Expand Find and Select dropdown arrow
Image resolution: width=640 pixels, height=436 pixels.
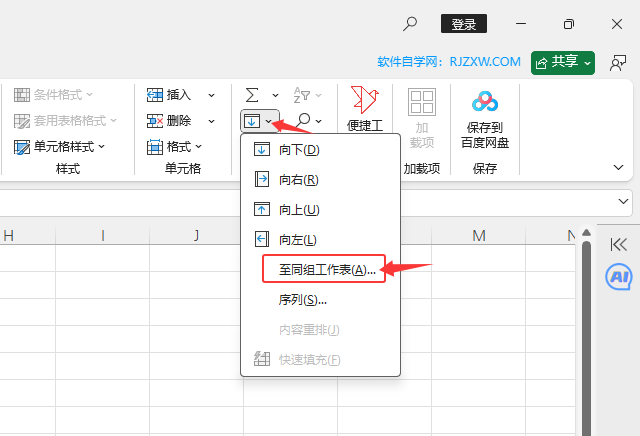click(319, 121)
